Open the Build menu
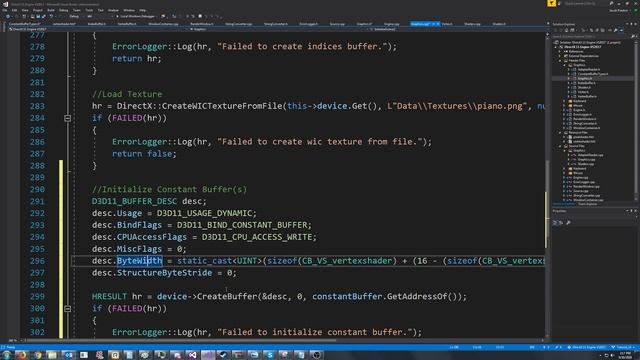640x360 pixels. (x=51, y=10)
